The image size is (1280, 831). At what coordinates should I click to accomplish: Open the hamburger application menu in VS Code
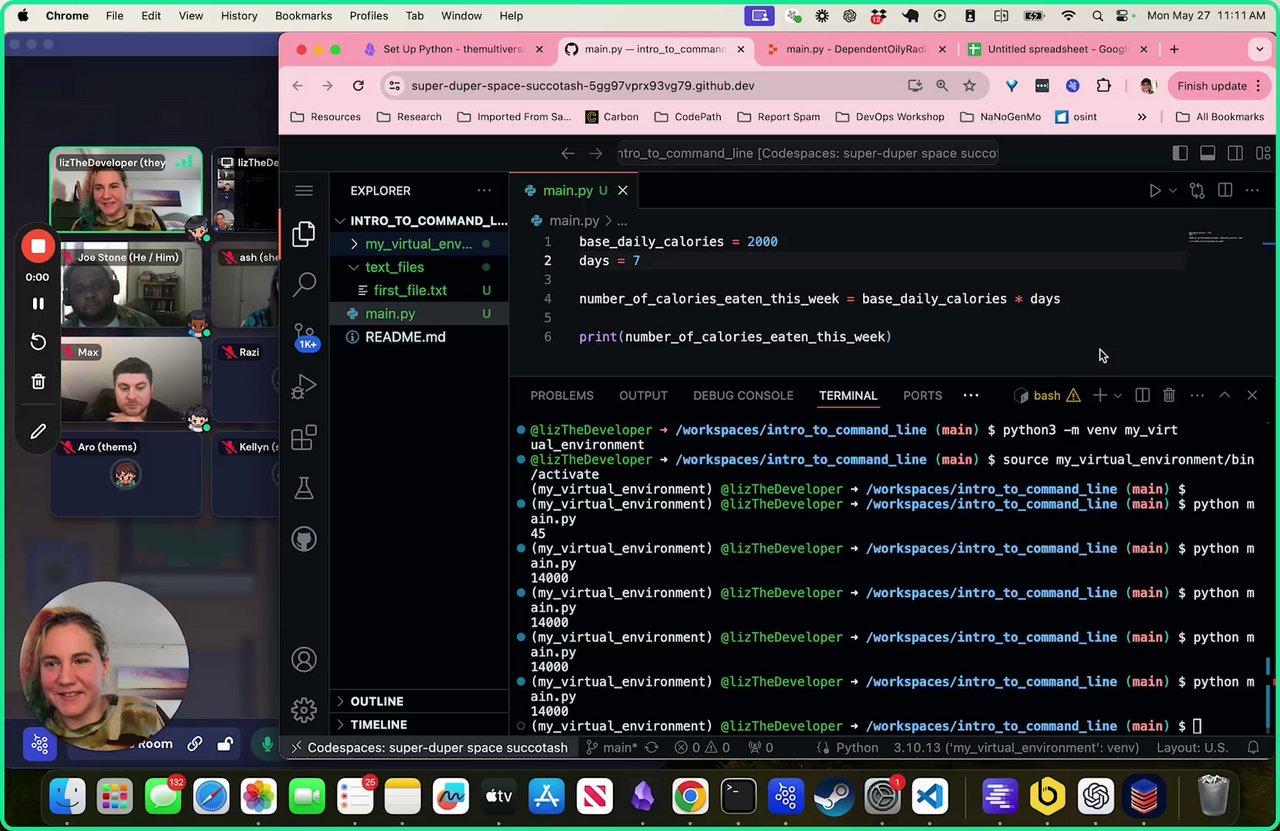tap(304, 190)
